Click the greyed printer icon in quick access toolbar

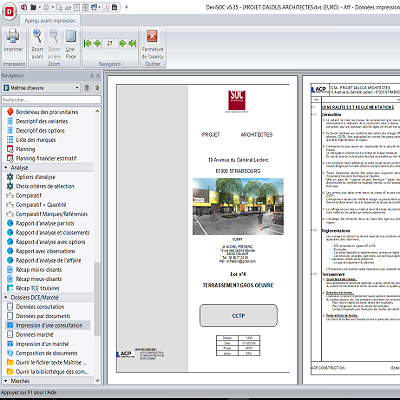tap(46, 7)
